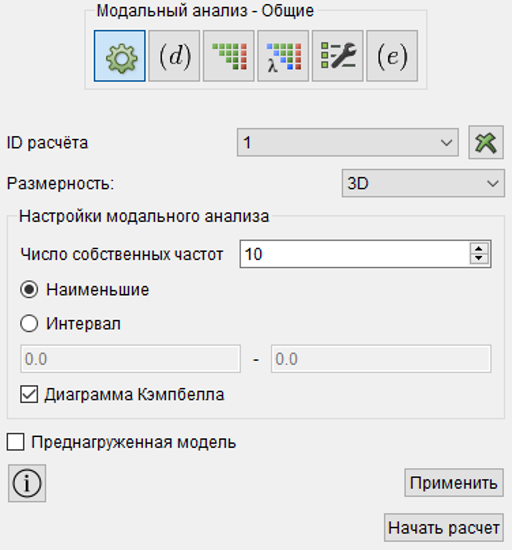Open the lambda eigenvalue matrix icon

tap(283, 56)
